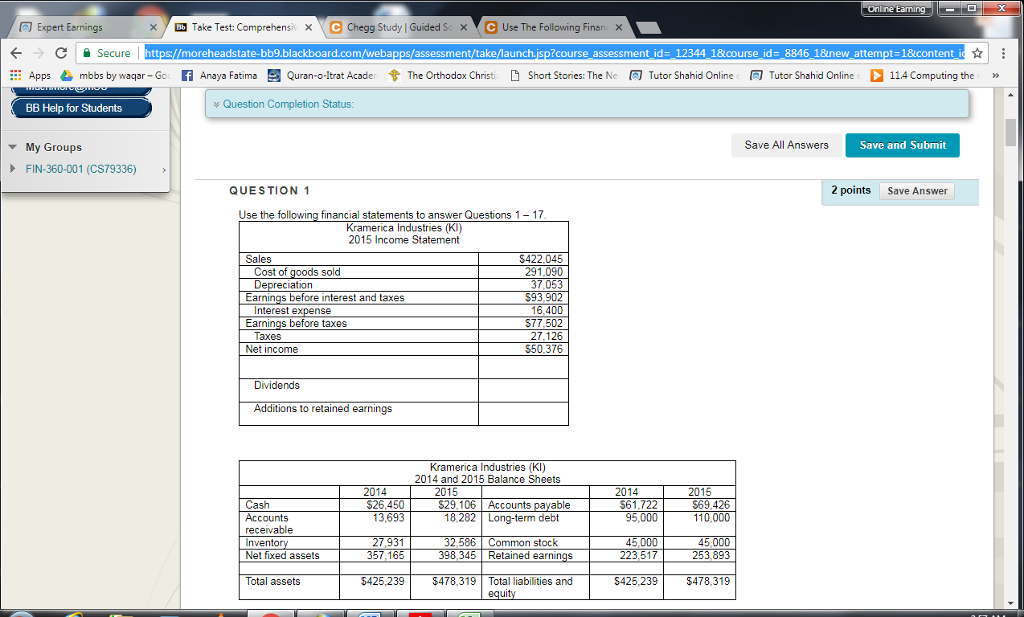Image resolution: width=1024 pixels, height=617 pixels.
Task: Open the Anaya Fatima Facebook bookmark
Action: pyautogui.click(x=207, y=75)
